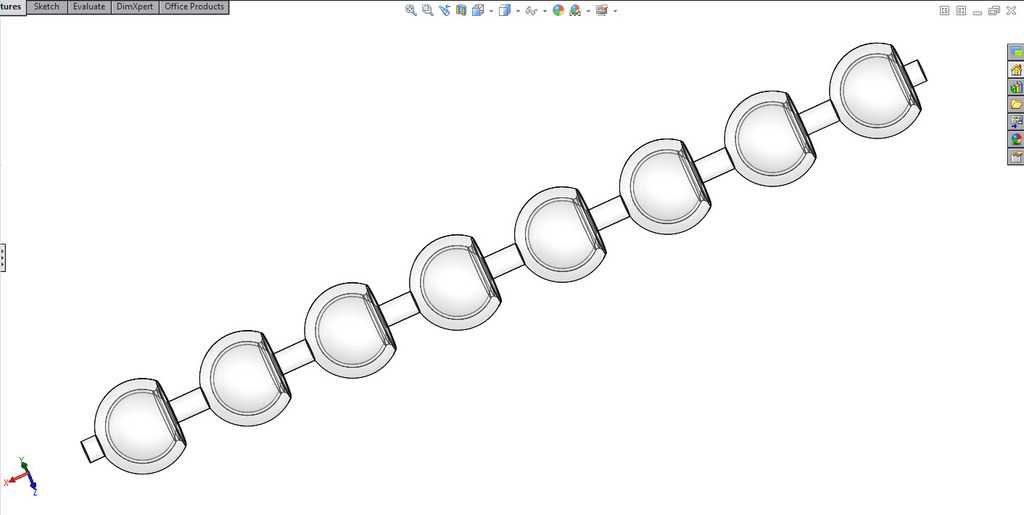This screenshot has height=515, width=1024.
Task: Switch to the Sketch tab
Action: point(46,7)
